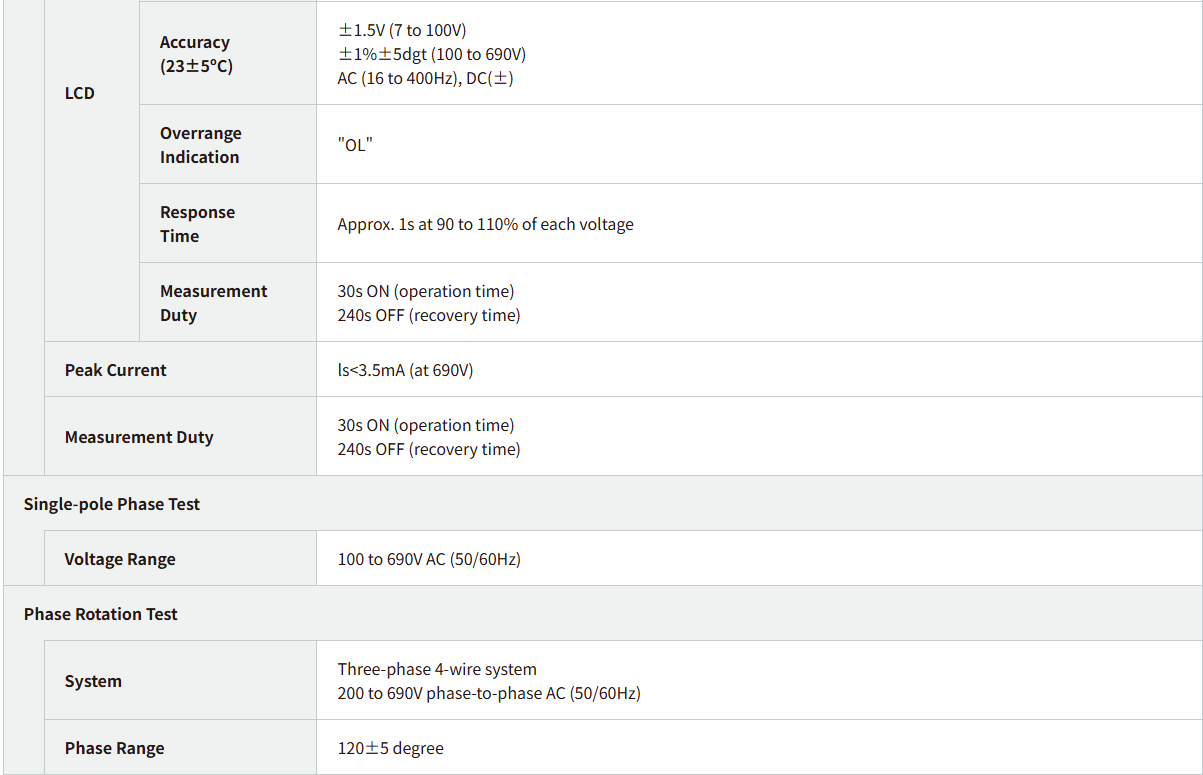
Task: Select the AC (16 to 400Hz), DC(±) text
Action: (x=425, y=78)
